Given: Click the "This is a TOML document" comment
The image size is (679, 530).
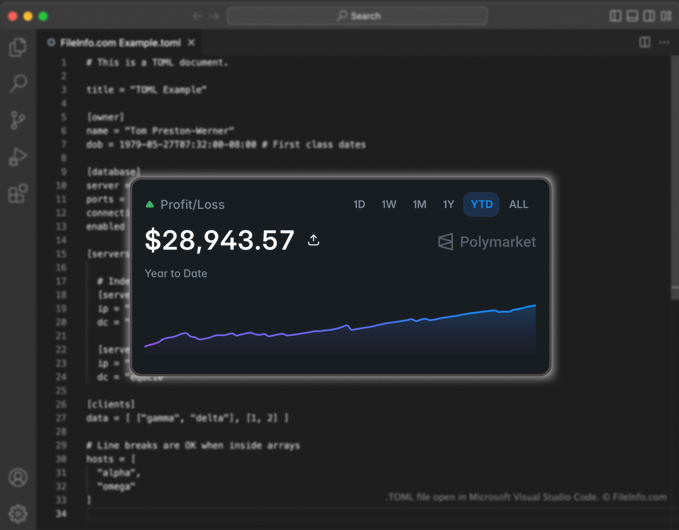Looking at the screenshot, I should coord(157,63).
